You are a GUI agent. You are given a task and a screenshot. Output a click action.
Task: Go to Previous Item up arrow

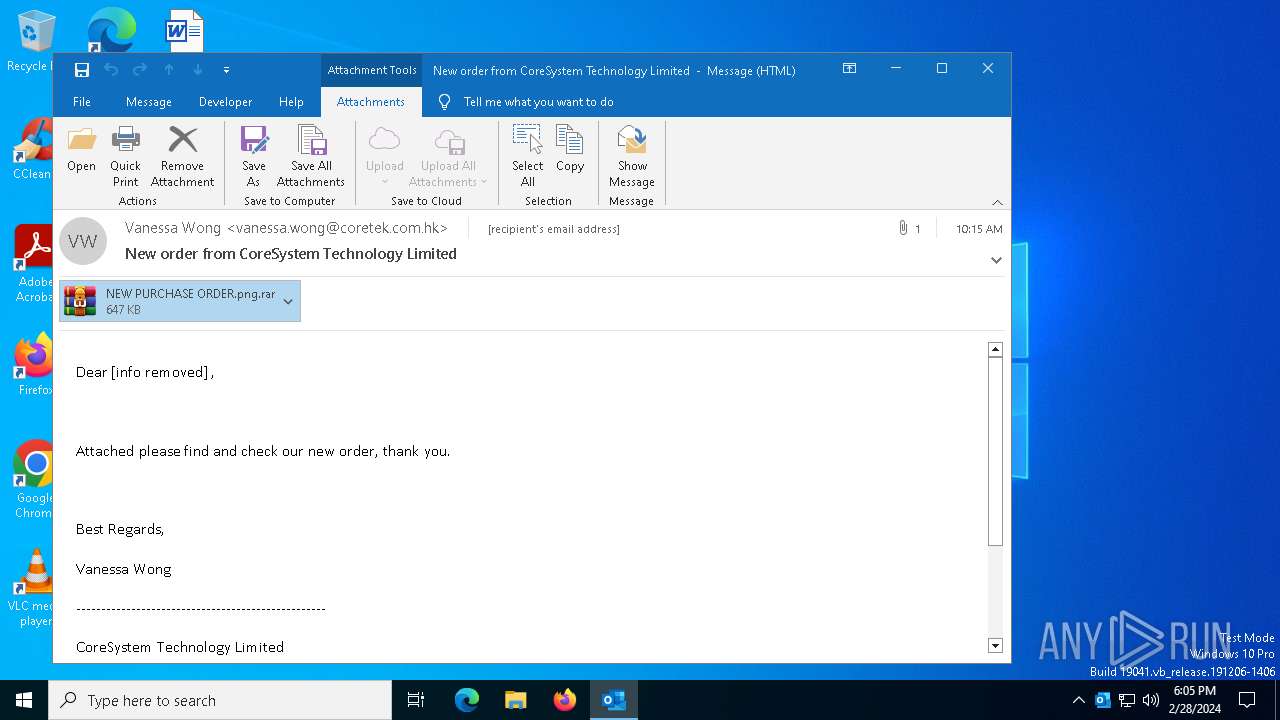(169, 70)
